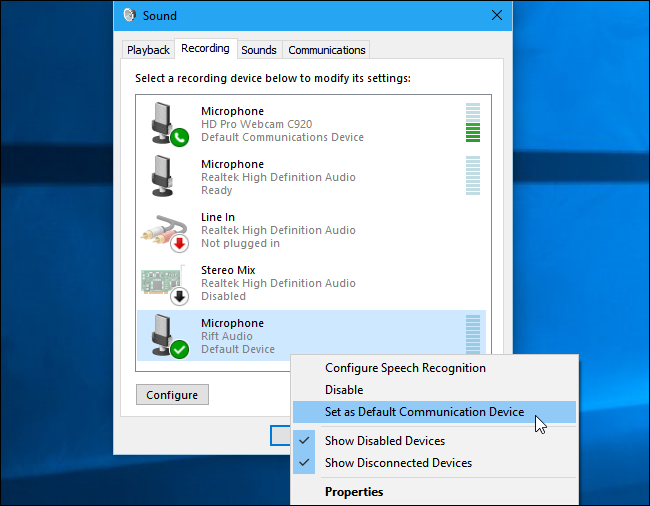This screenshot has width=650, height=506.
Task: Click the Realtek microphone level meter
Action: (473, 176)
